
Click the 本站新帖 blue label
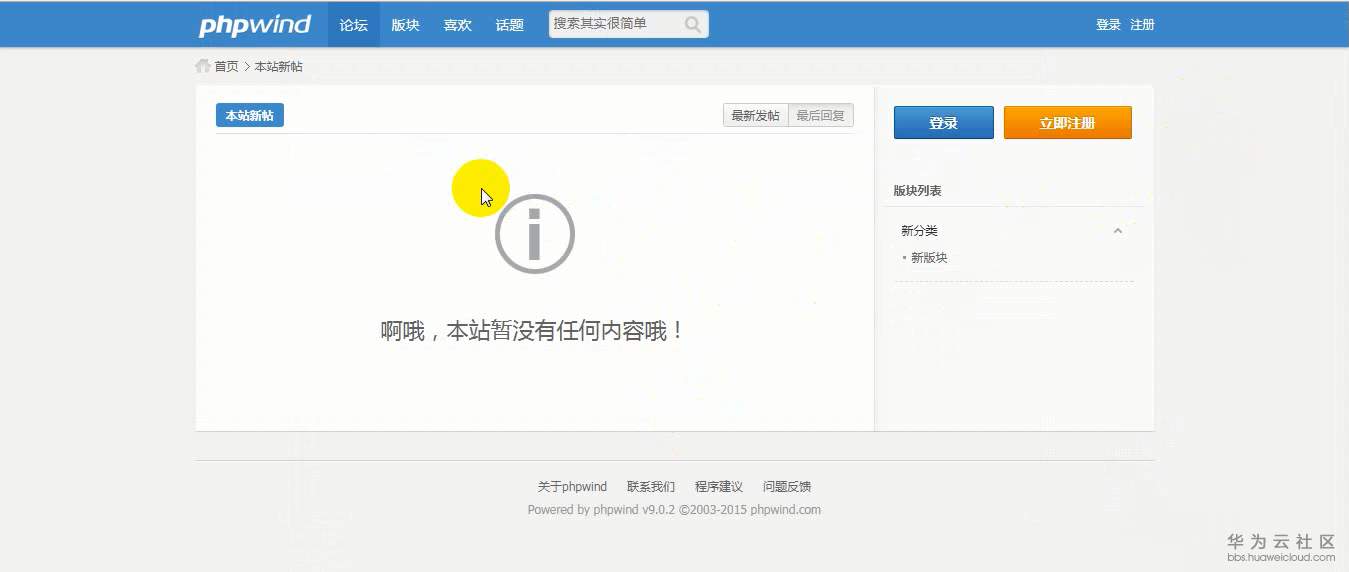[x=250, y=116]
